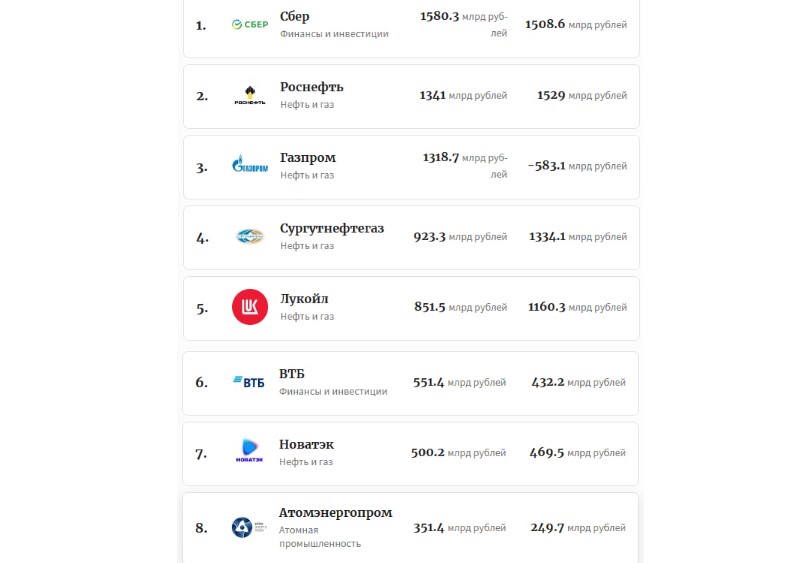This screenshot has height=563, width=810.
Task: Open the Атомэнергопром company name link
Action: pyautogui.click(x=335, y=513)
